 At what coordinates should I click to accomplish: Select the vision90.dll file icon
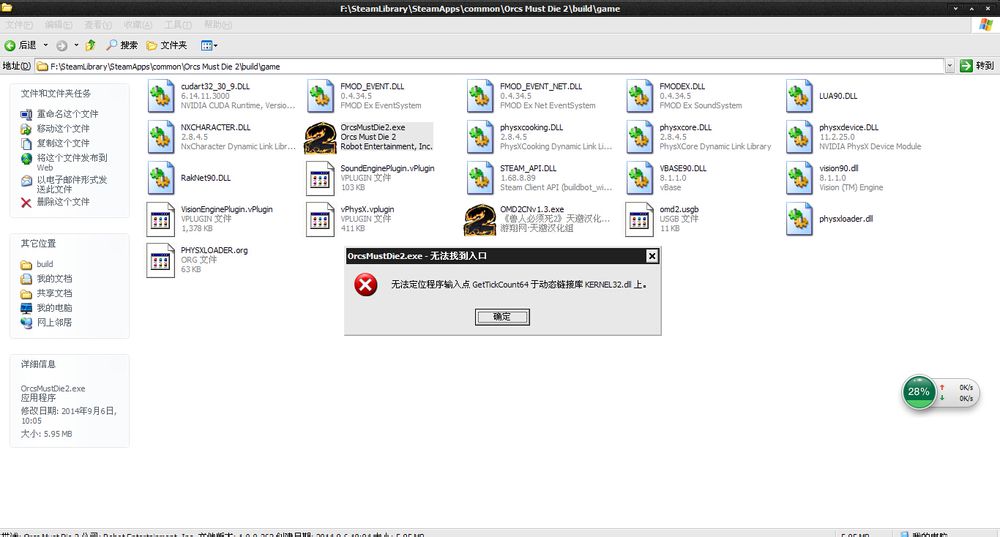(x=799, y=178)
